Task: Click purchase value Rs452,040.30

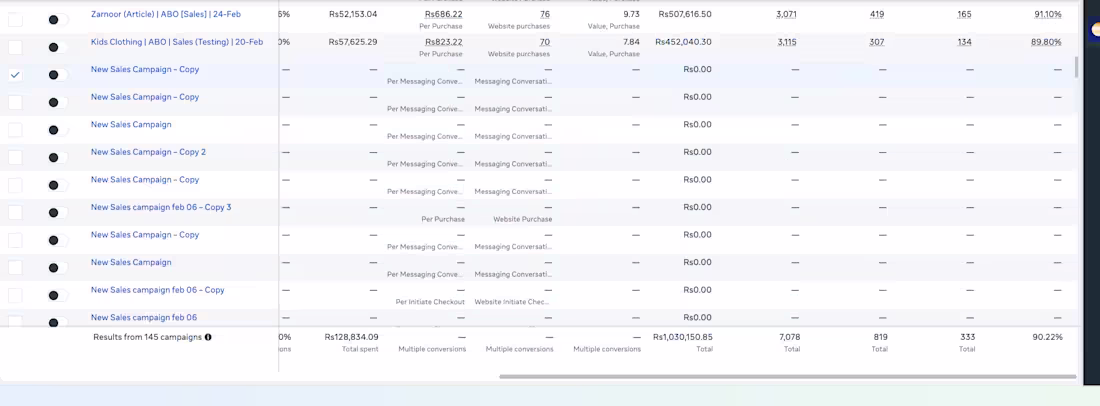Action: pos(683,42)
